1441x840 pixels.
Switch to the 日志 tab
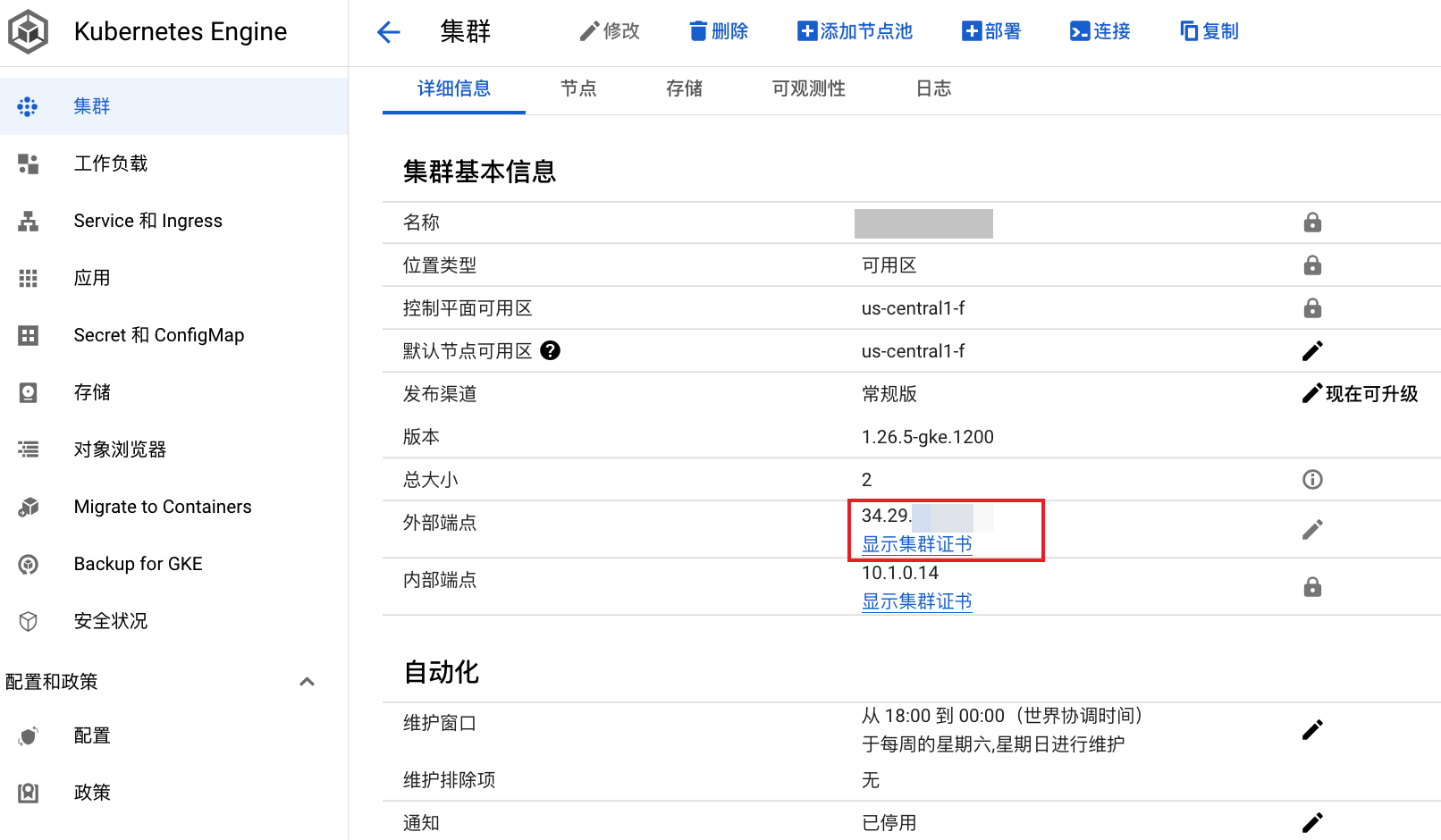coord(932,88)
